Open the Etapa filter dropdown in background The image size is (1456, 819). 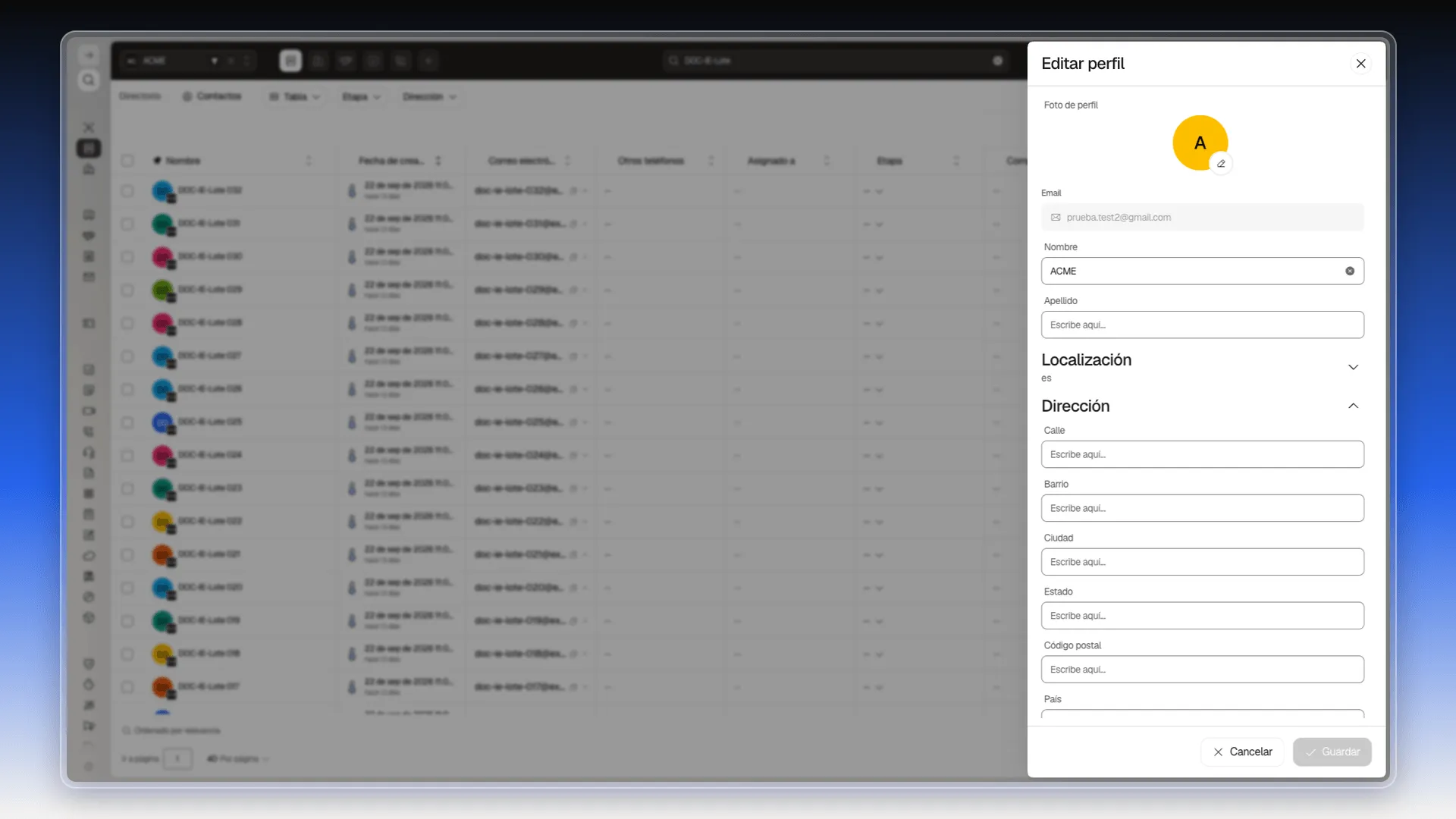pos(360,96)
